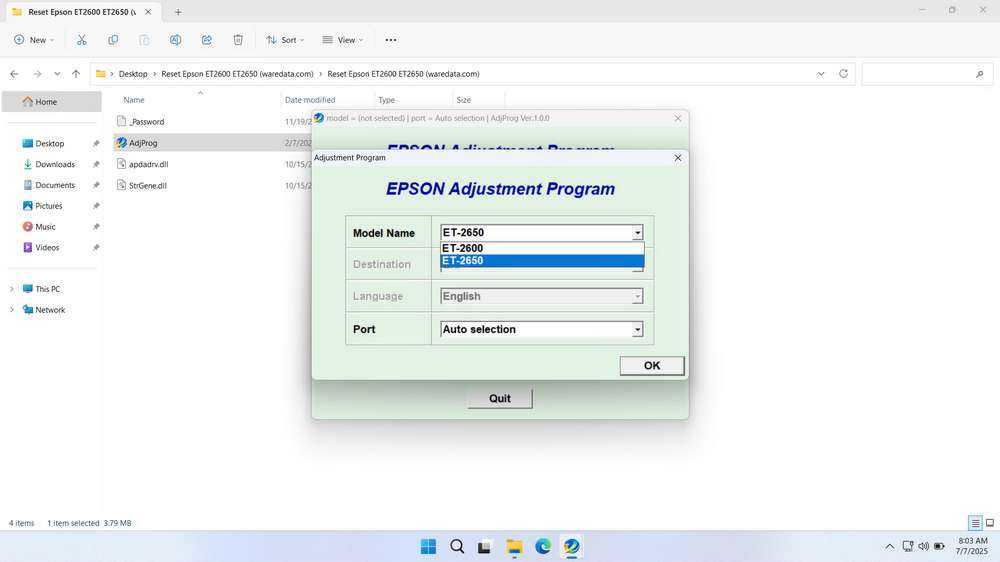This screenshot has height=562, width=1000.
Task: Click Desktop in the address breadcrumb
Action: (x=133, y=74)
